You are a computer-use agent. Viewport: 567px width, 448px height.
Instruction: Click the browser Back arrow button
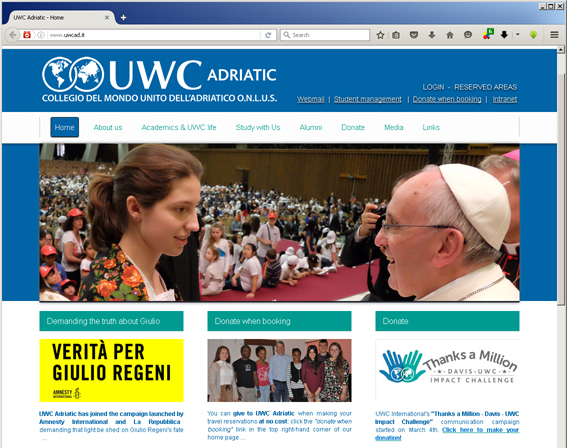[13, 35]
